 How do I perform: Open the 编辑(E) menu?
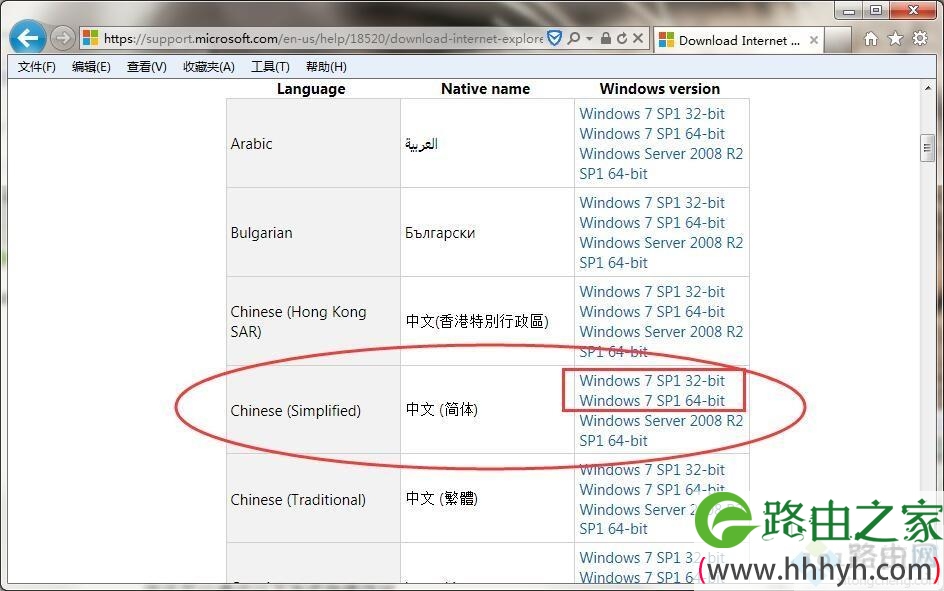click(x=91, y=67)
